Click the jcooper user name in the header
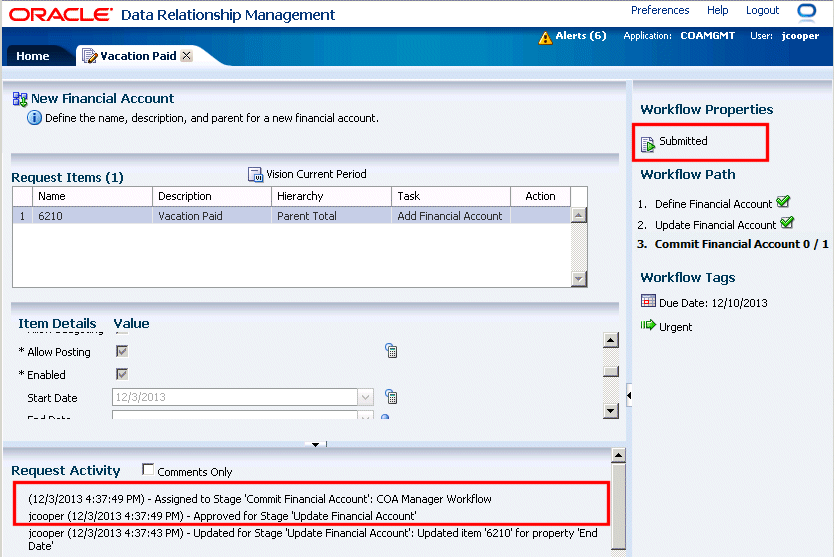The width and height of the screenshot is (834, 557). tap(800, 36)
